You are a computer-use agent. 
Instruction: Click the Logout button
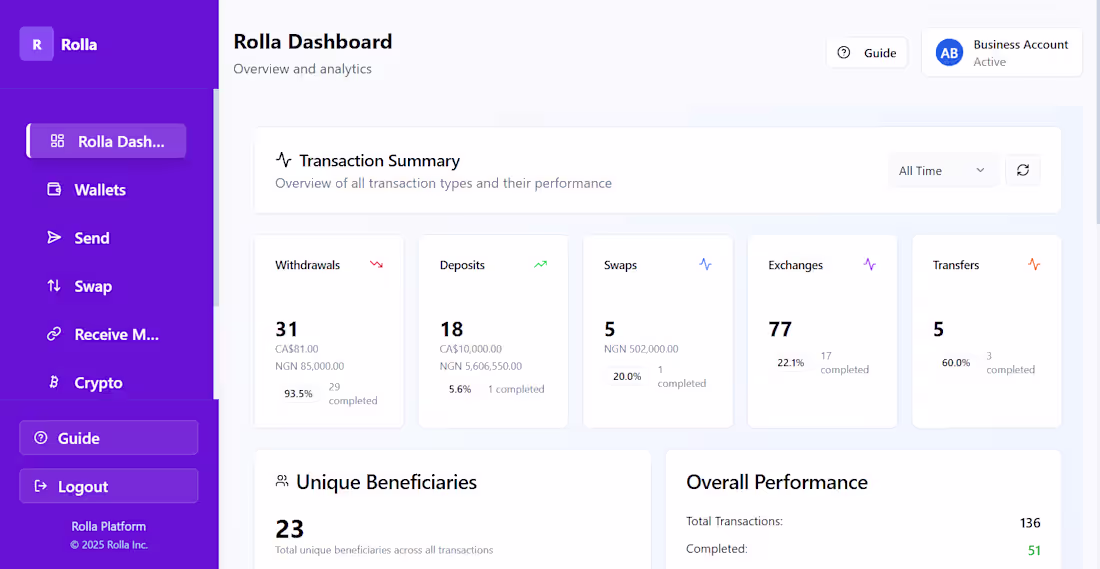(109, 486)
